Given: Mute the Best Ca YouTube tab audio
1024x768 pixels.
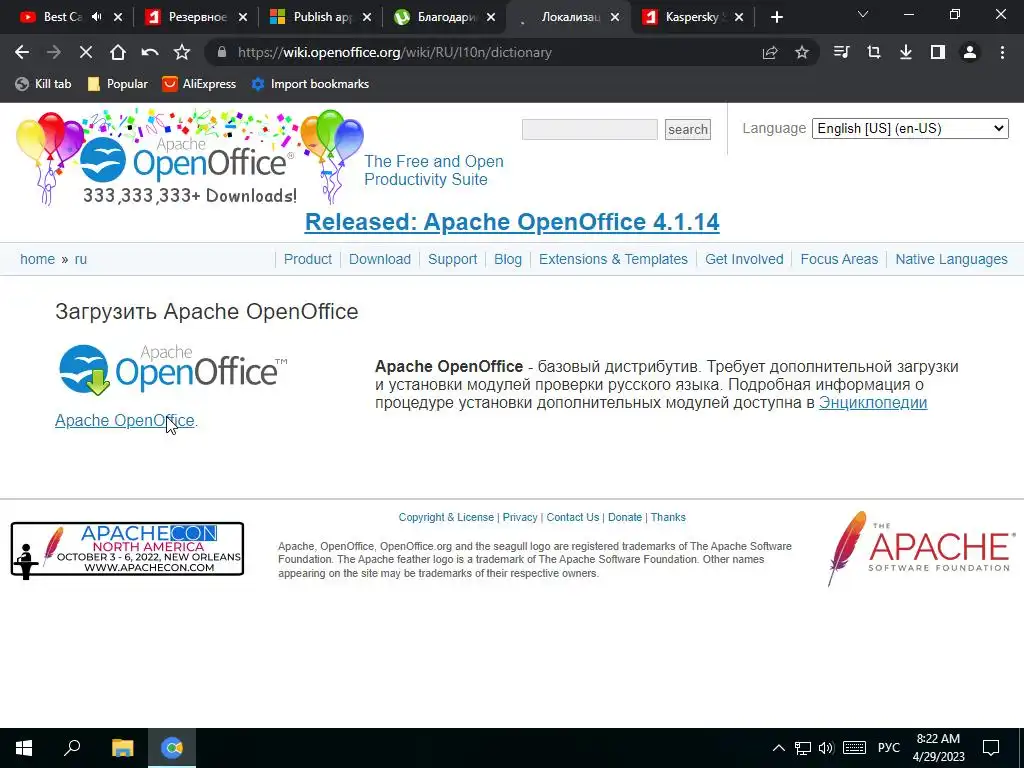Looking at the screenshot, I should (97, 17).
